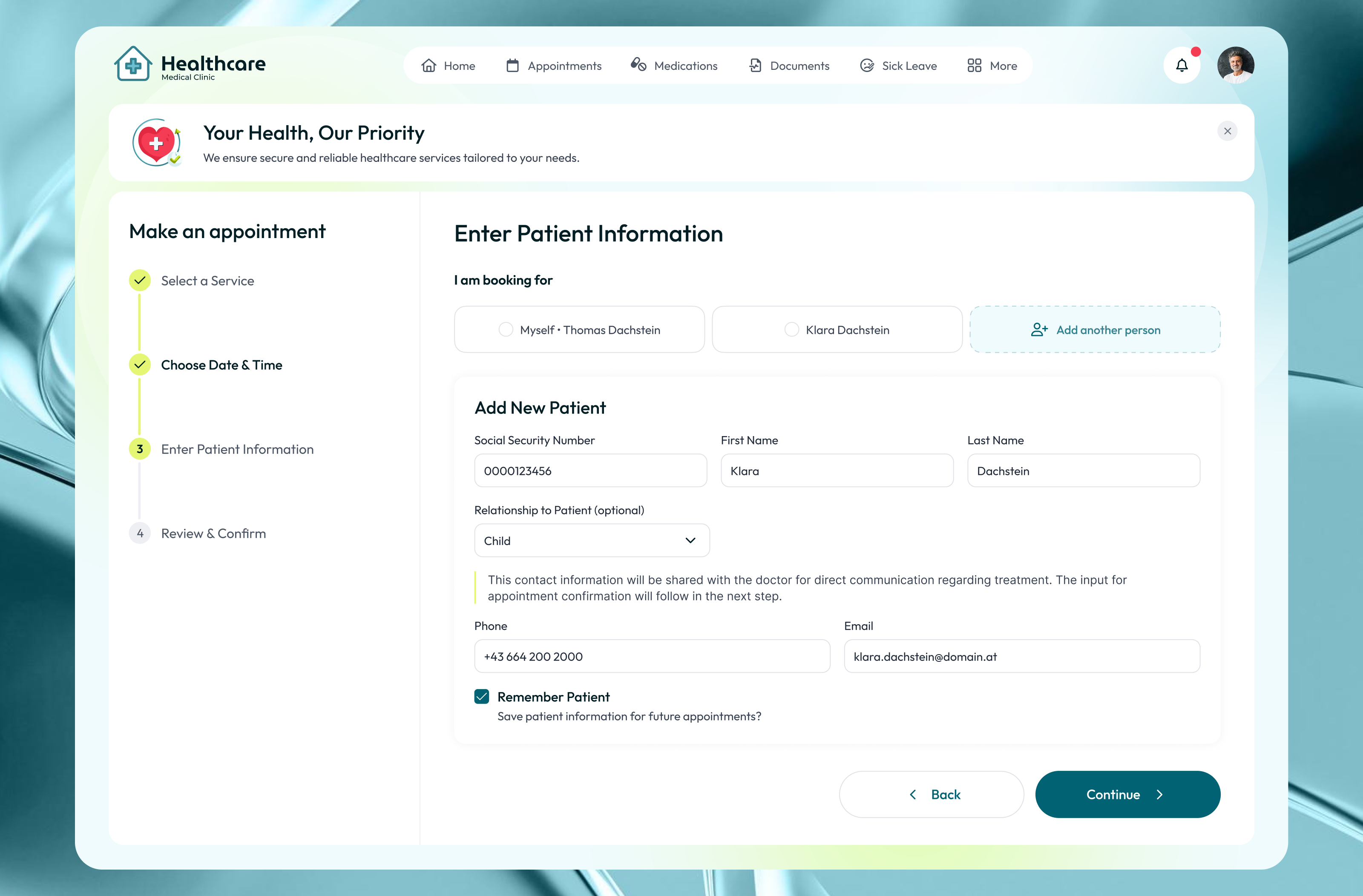Click the Back button
This screenshot has height=896, width=1363.
pyautogui.click(x=931, y=794)
